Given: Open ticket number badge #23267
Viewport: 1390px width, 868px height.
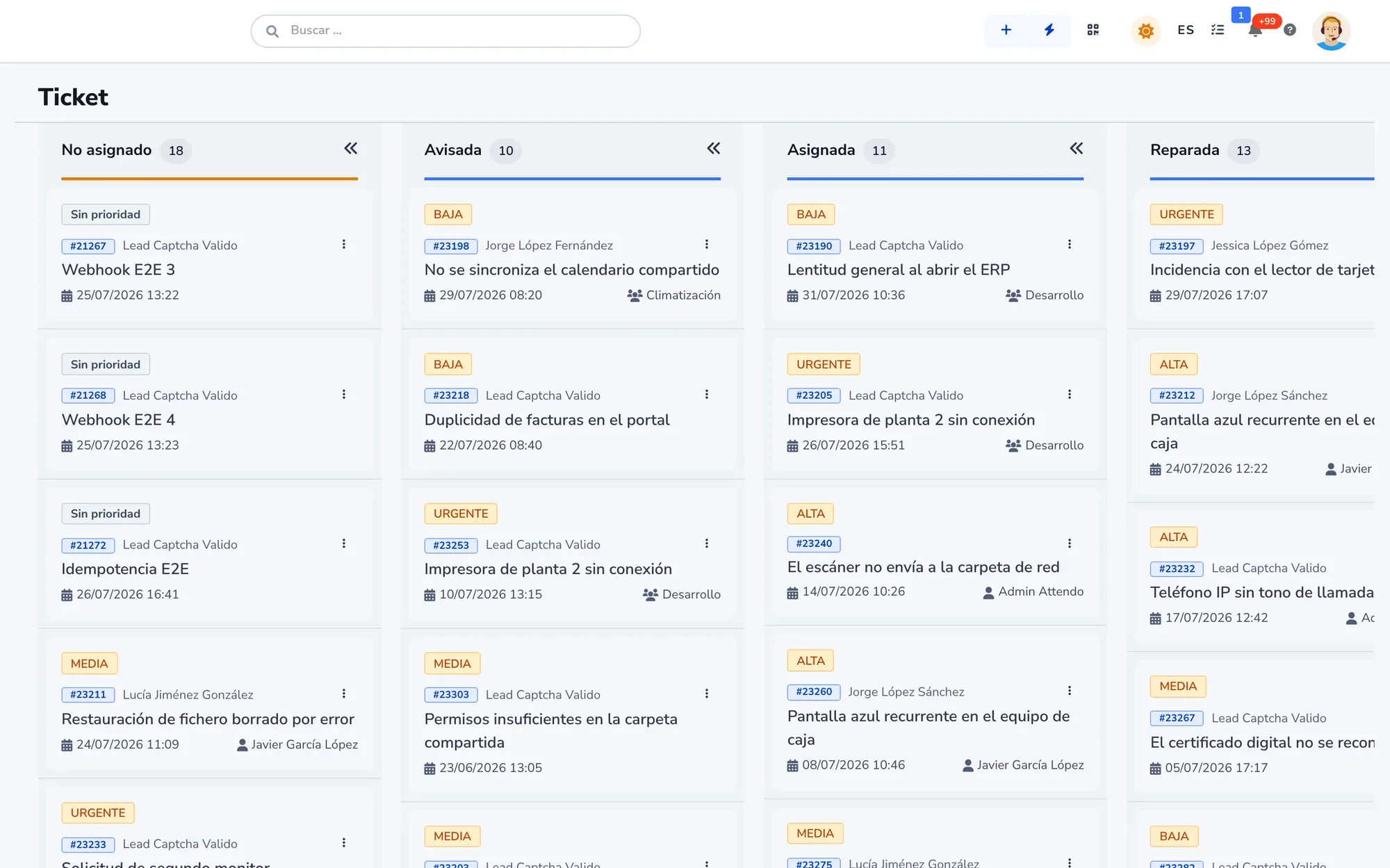Looking at the screenshot, I should pyautogui.click(x=1177, y=719).
